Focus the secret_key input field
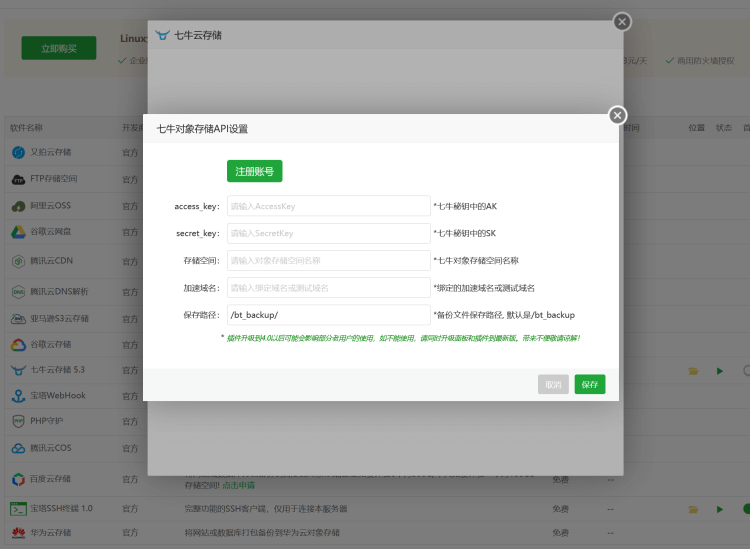The image size is (750, 549). pos(329,233)
